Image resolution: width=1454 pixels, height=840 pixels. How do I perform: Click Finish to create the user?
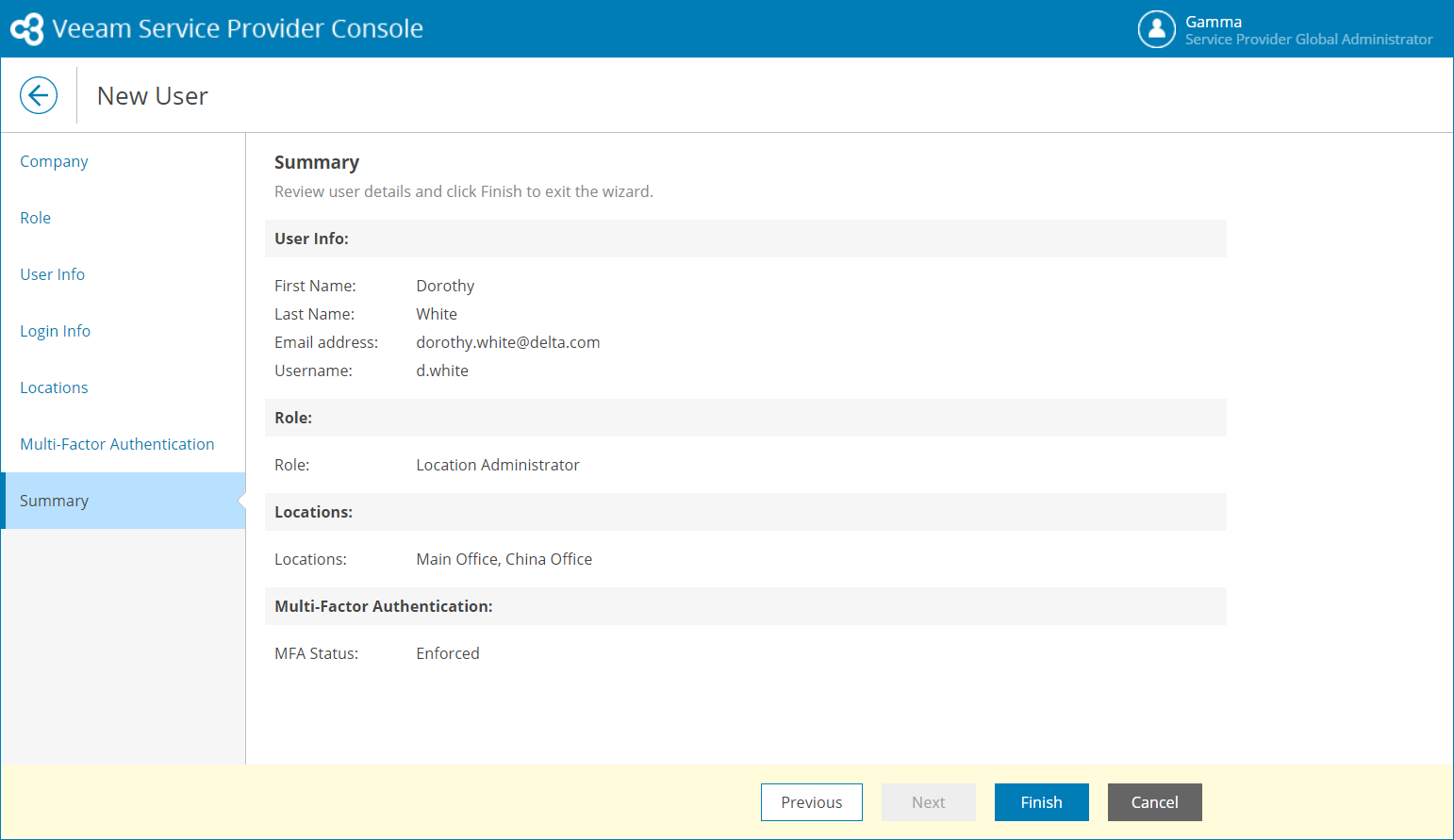tap(1042, 802)
